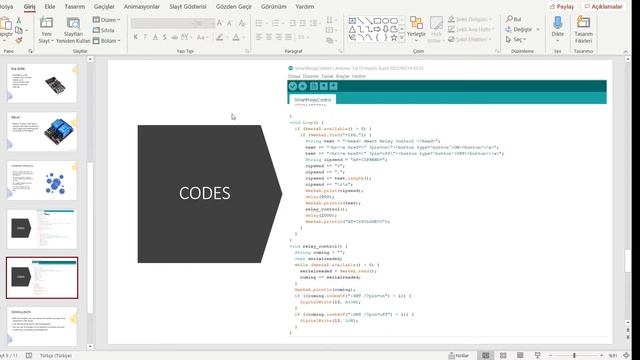Clear all formatting icon
The image size is (640, 360).
coord(242,23)
